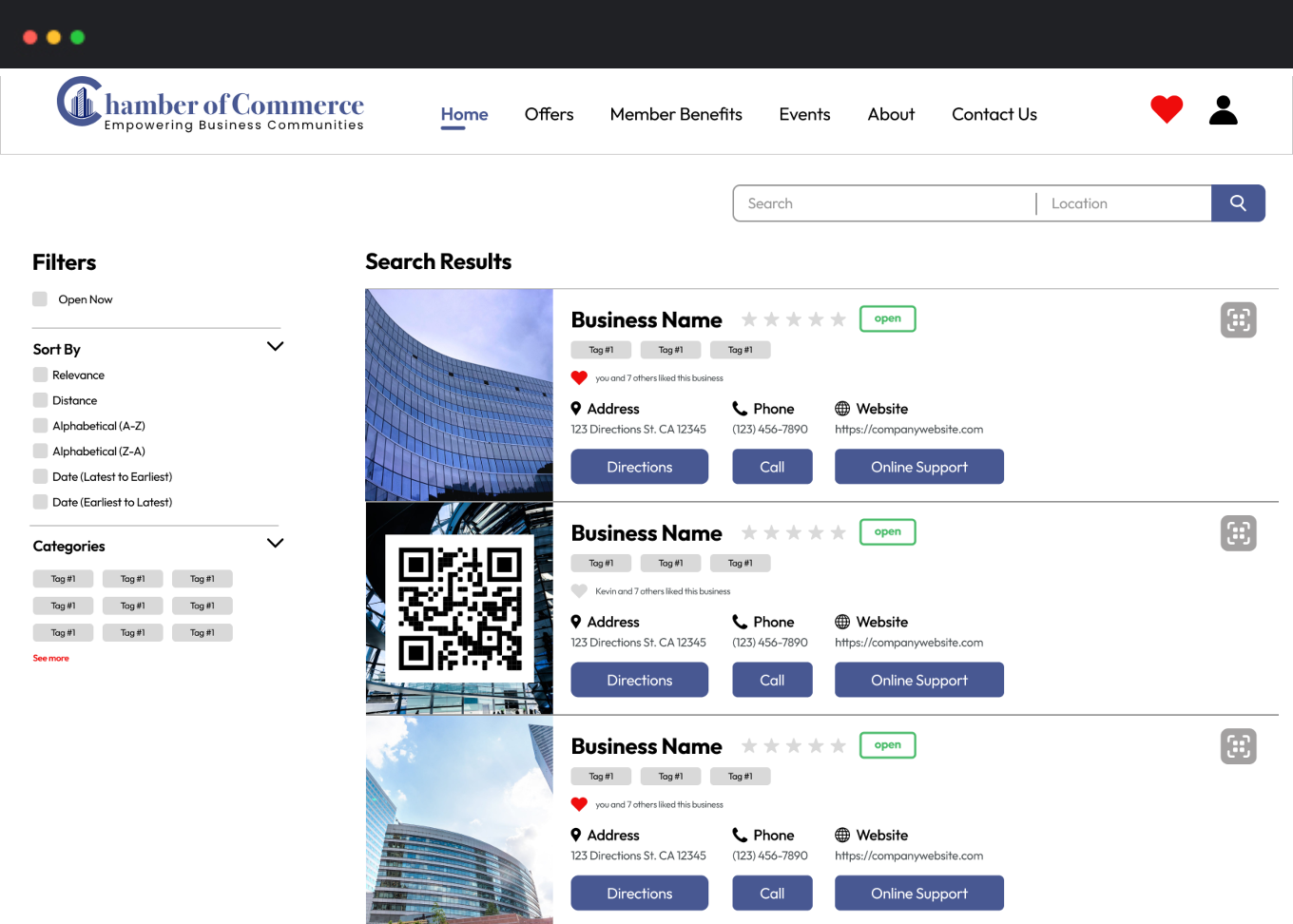Expand categories with See more
Image resolution: width=1293 pixels, height=924 pixels.
pos(51,658)
